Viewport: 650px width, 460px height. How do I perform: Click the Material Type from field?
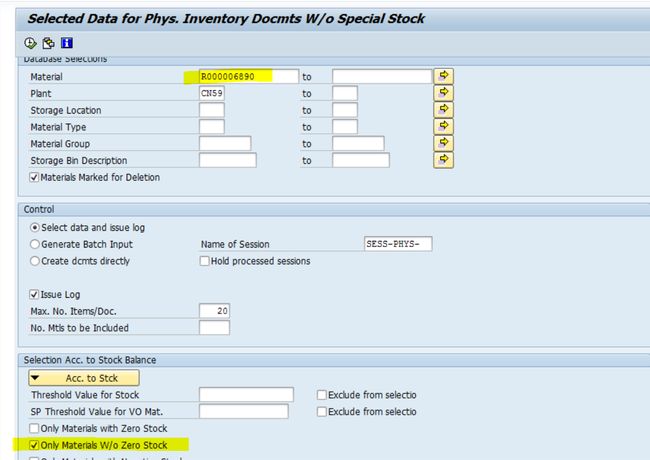(x=212, y=127)
